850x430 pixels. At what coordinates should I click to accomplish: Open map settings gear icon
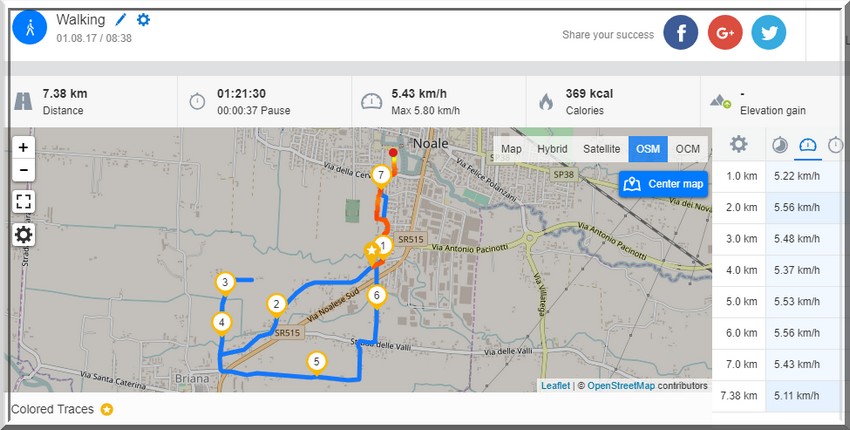[x=23, y=235]
